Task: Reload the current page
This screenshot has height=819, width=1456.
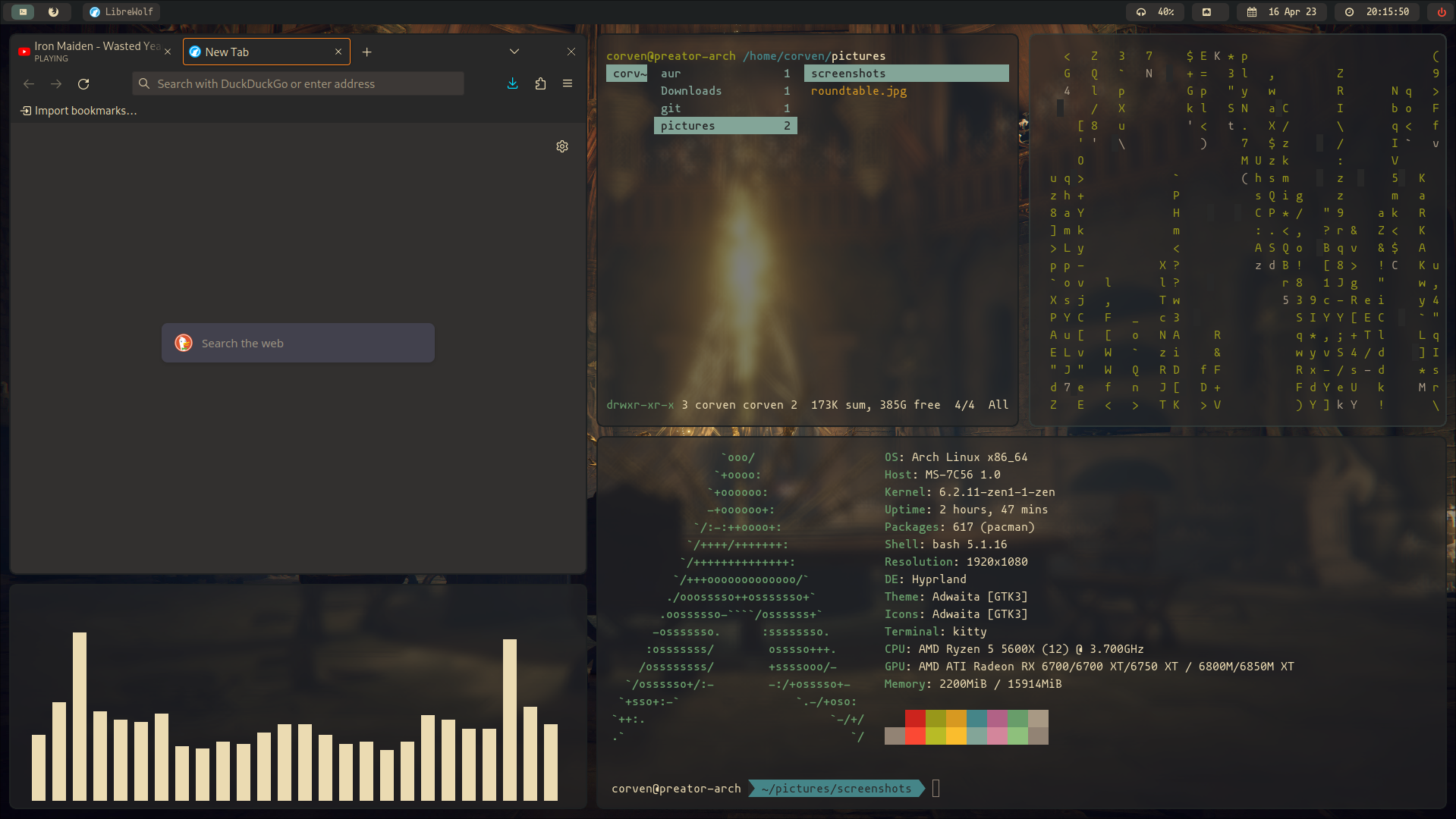Action: 83,83
